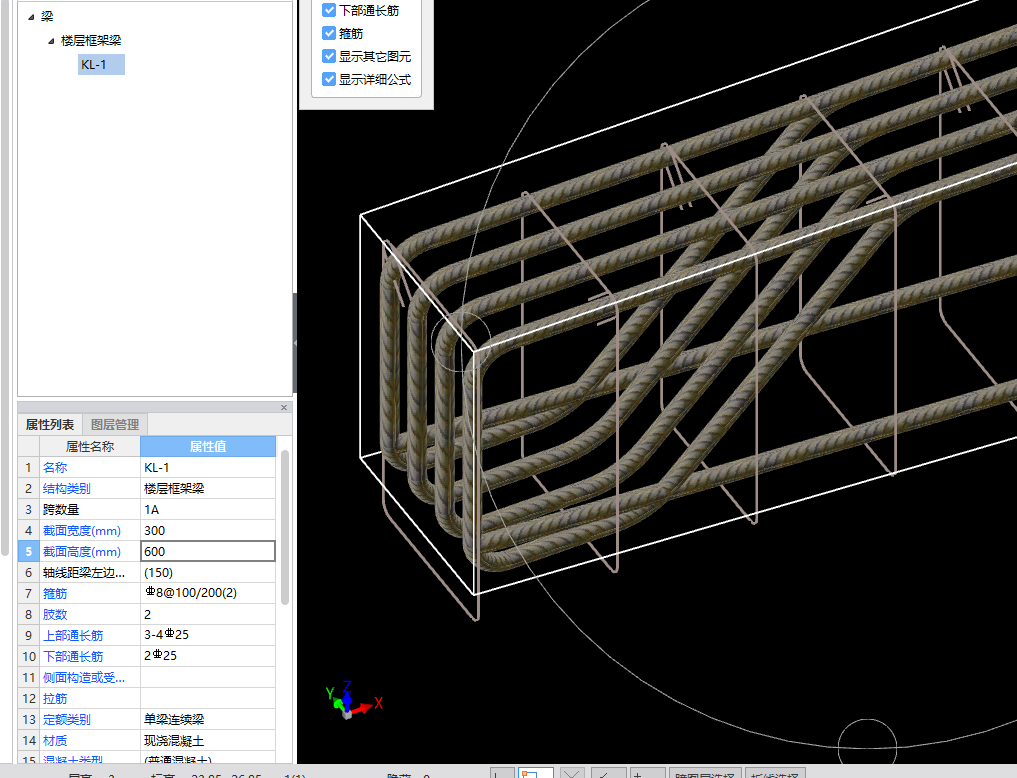Viewport: 1017px width, 778px height.
Task: Click the 现浇混凝土 material value
Action: (208, 740)
